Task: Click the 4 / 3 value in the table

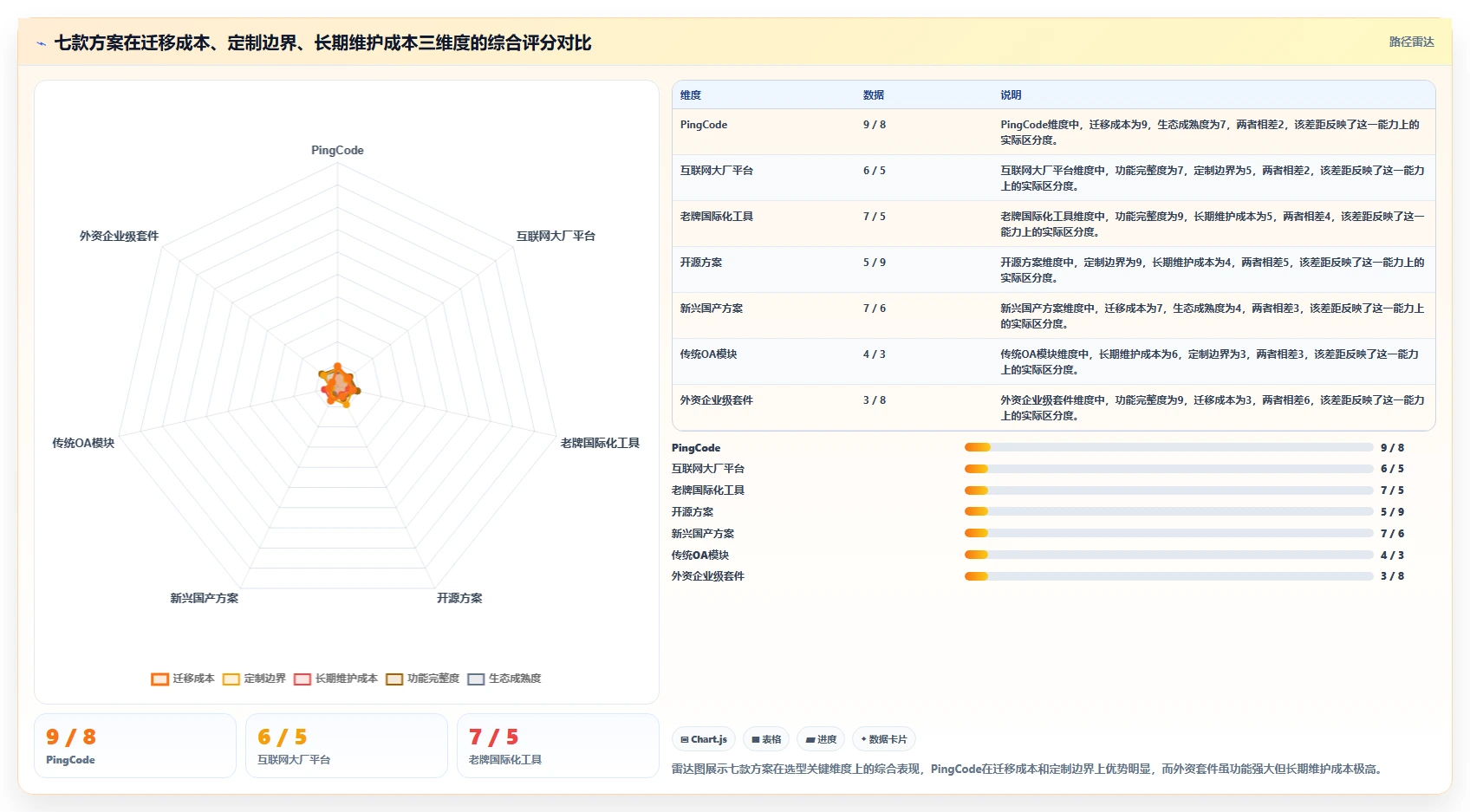Action: pyautogui.click(x=875, y=354)
